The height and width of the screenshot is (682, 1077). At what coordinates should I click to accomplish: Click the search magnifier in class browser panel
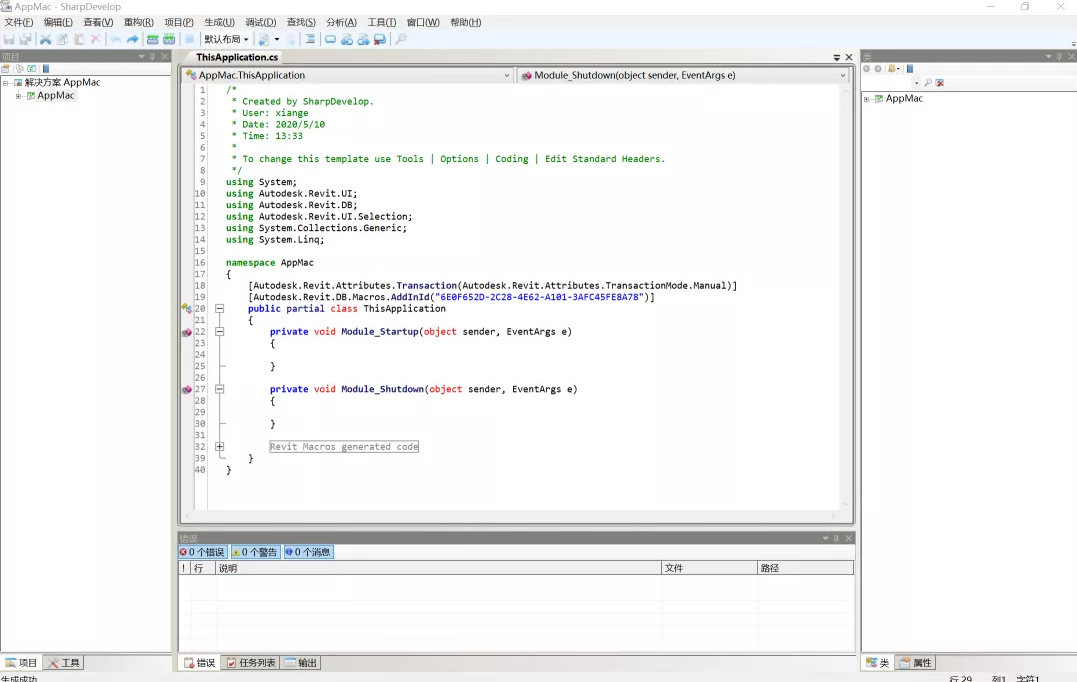coord(928,83)
